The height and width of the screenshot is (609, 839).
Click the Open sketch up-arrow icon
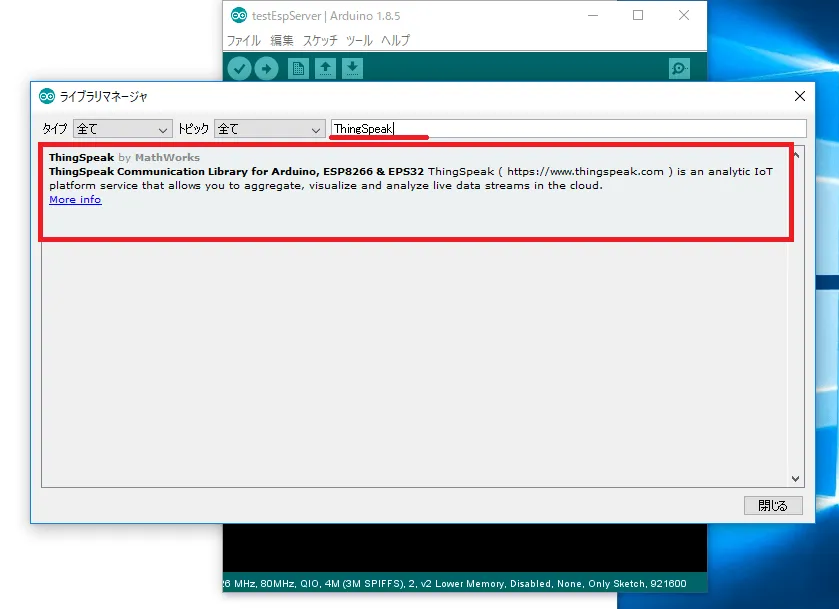pos(325,68)
